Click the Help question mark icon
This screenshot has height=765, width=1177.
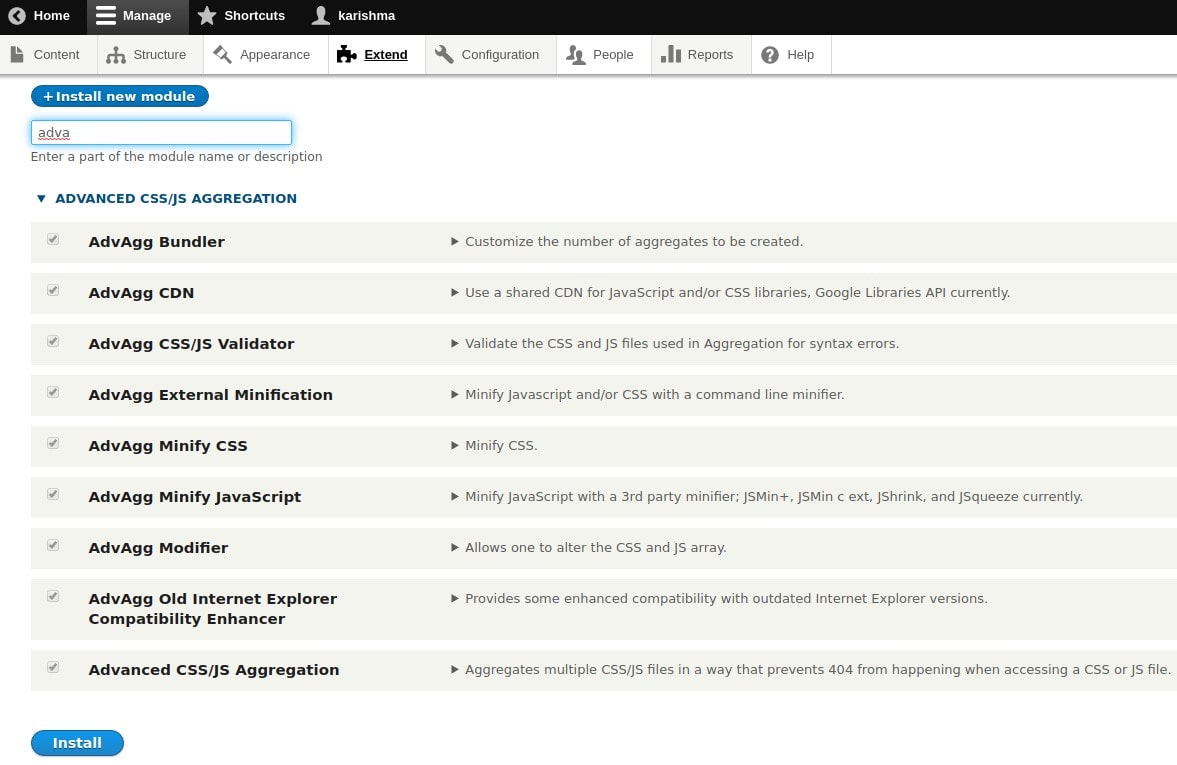pyautogui.click(x=769, y=55)
